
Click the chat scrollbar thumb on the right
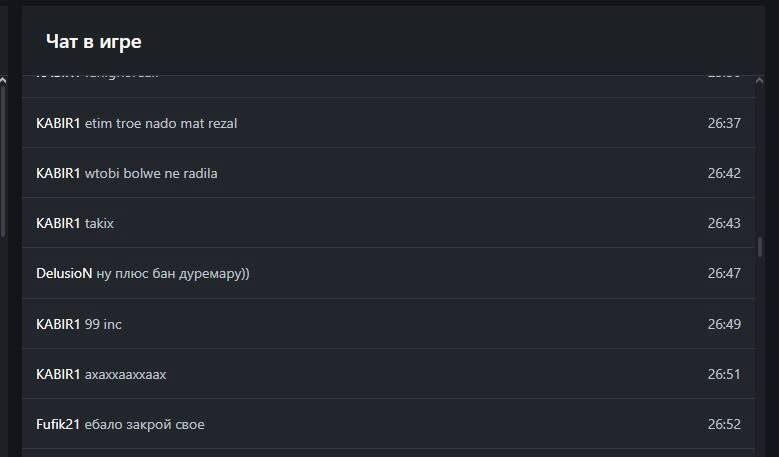pyautogui.click(x=760, y=247)
